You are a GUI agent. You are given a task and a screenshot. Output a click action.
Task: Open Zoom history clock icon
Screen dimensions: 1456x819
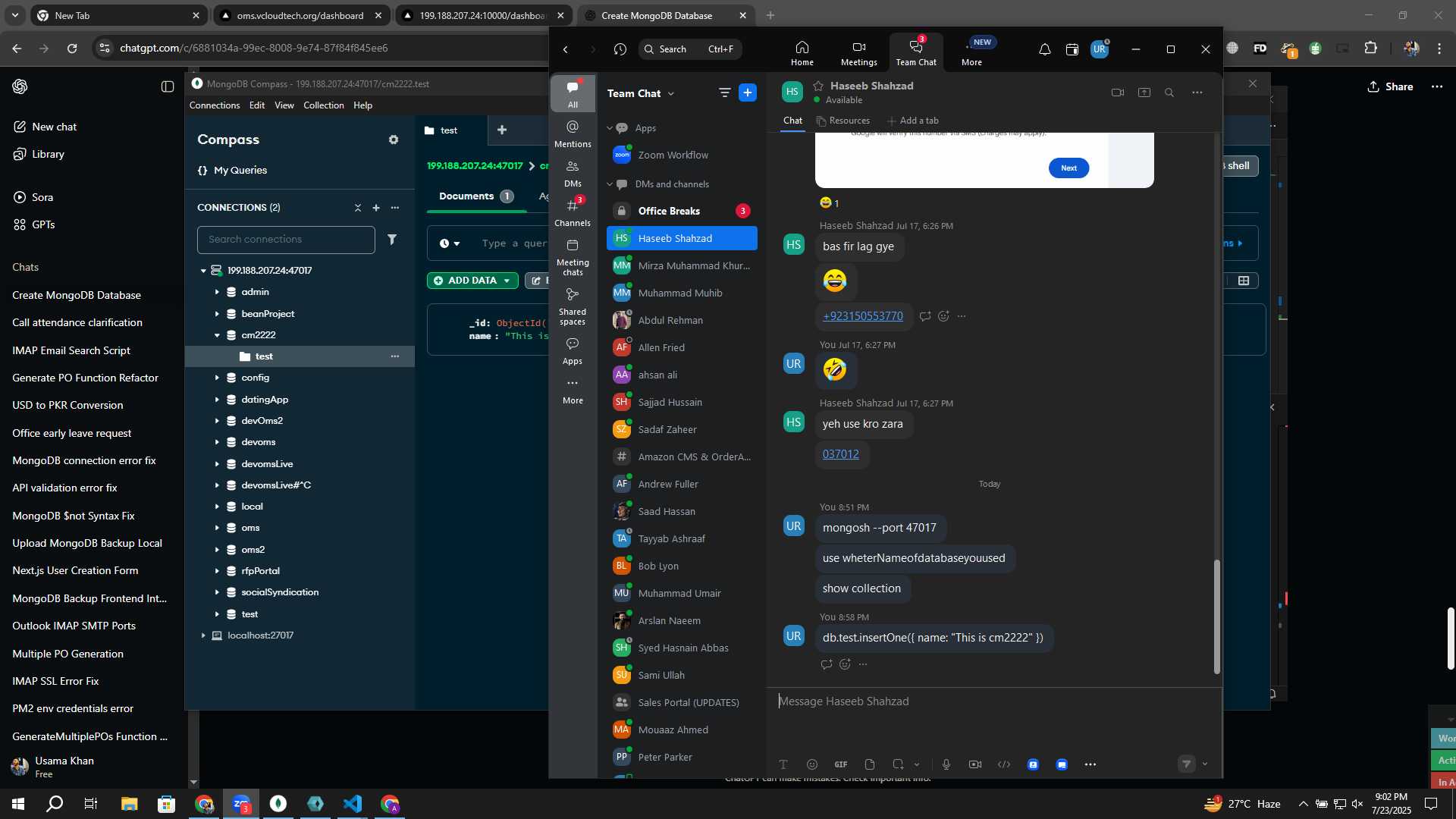tap(620, 49)
